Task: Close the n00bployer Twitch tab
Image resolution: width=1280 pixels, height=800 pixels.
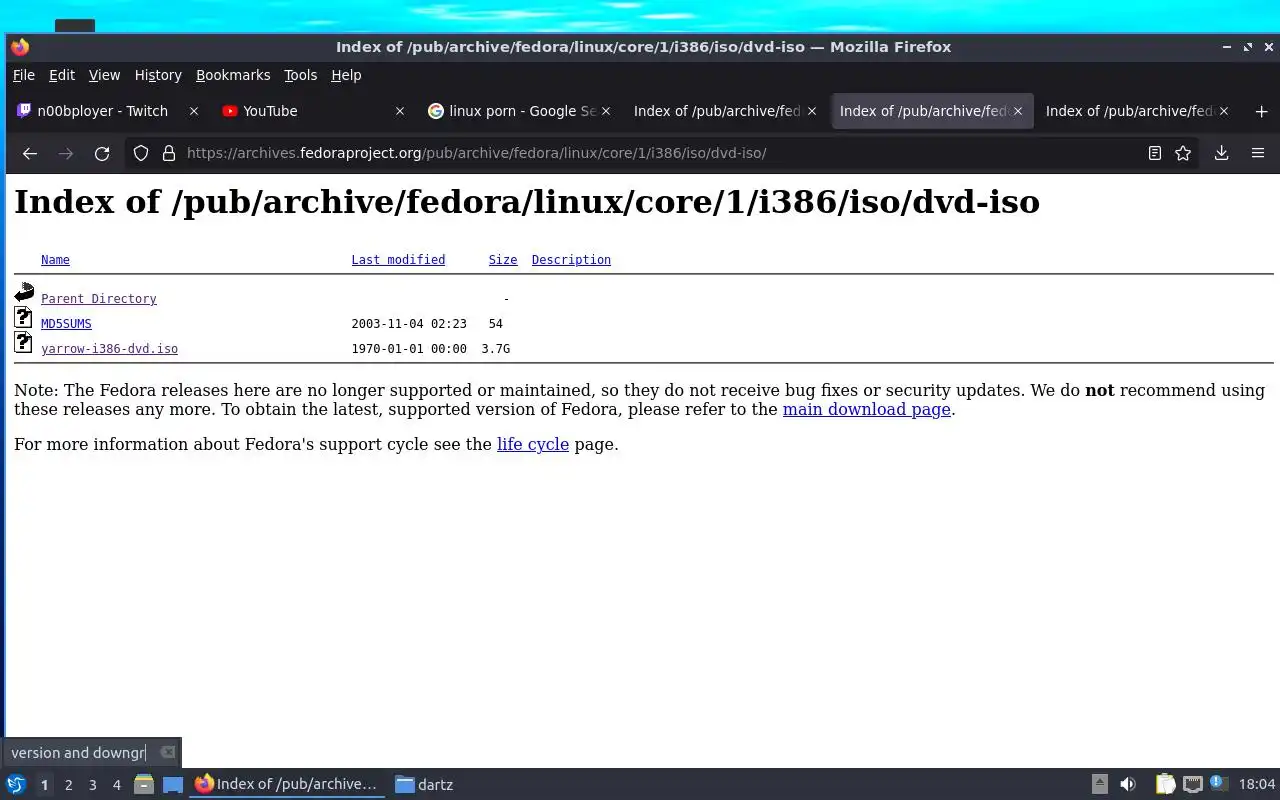Action: coord(194,111)
